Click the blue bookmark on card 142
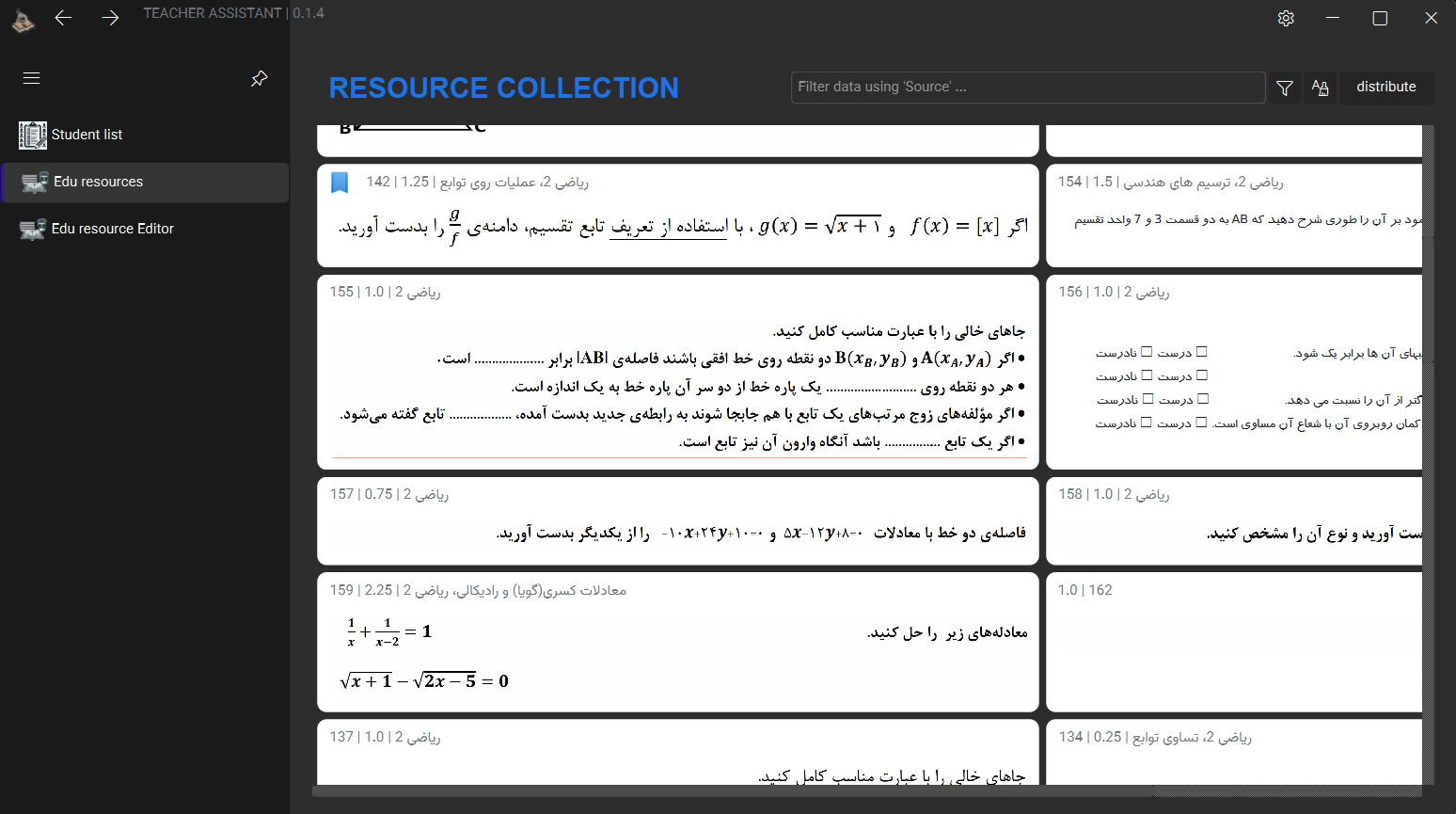 point(340,183)
